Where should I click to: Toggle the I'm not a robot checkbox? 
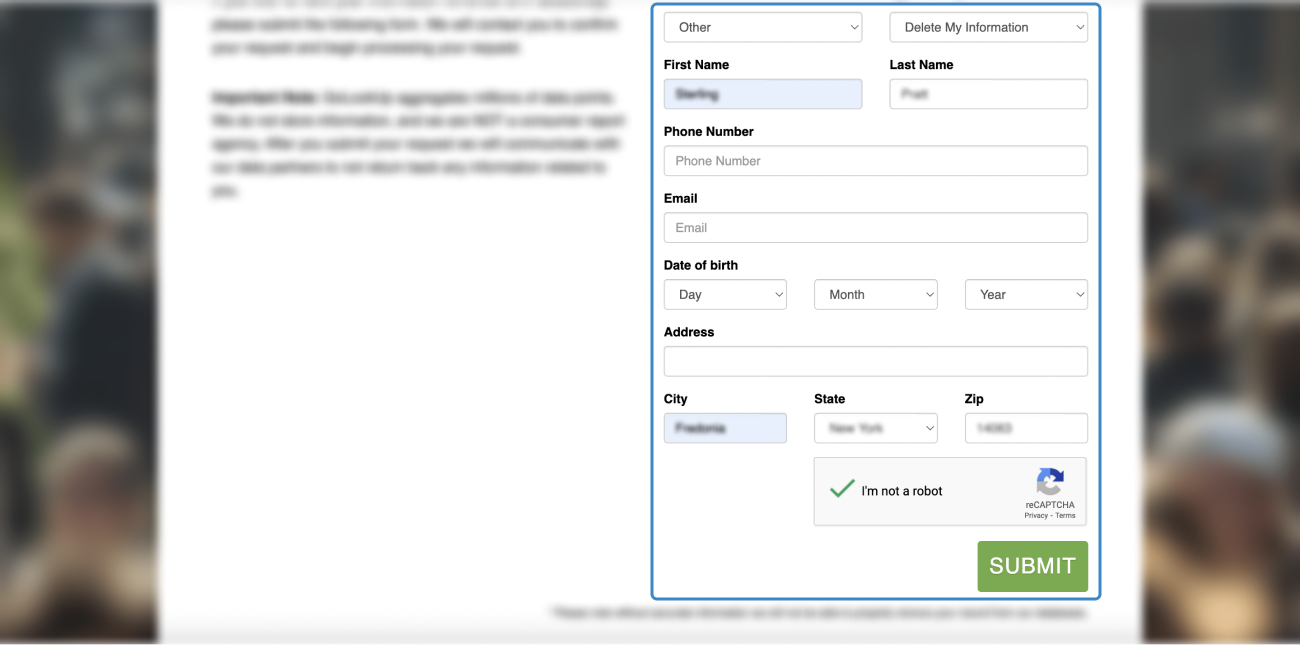pyautogui.click(x=842, y=490)
